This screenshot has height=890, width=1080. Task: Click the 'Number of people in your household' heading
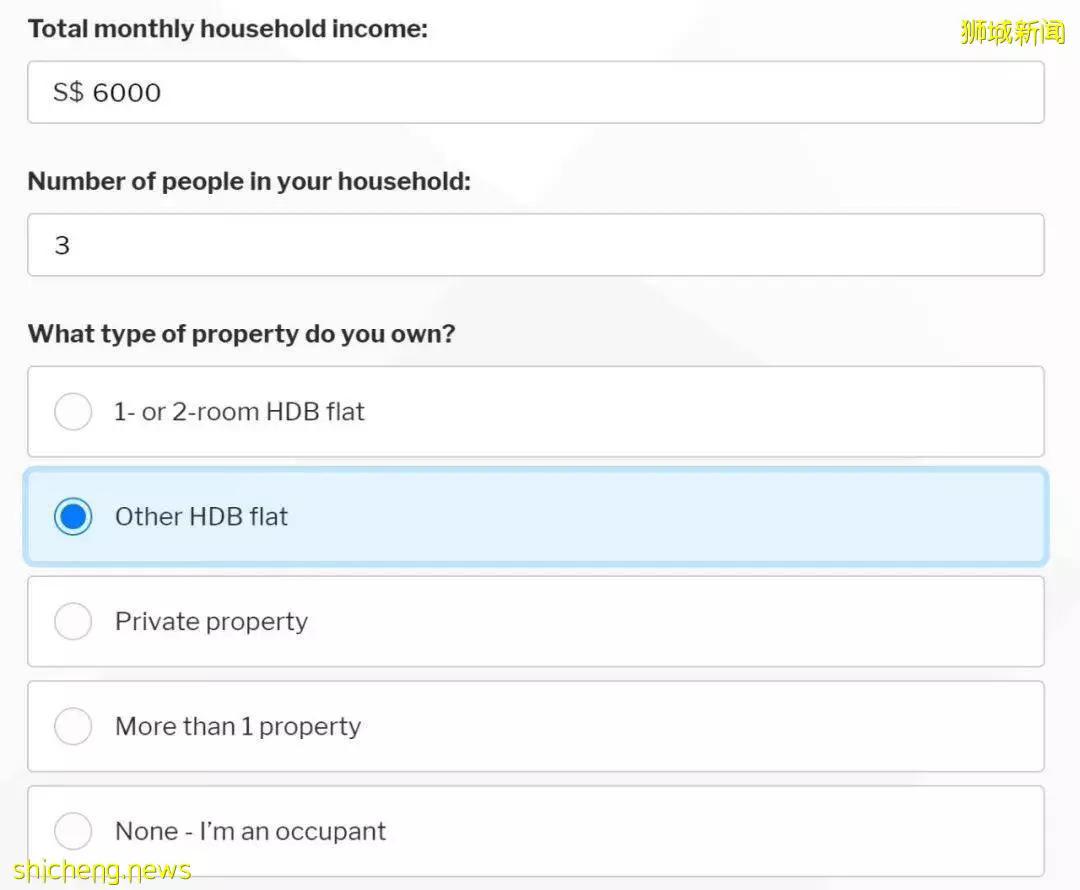click(249, 182)
